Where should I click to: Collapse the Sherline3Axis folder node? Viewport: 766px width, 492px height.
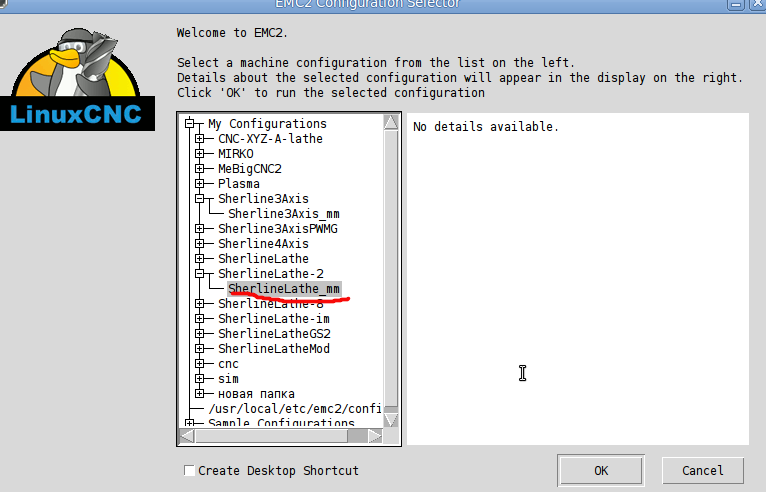[x=199, y=198]
